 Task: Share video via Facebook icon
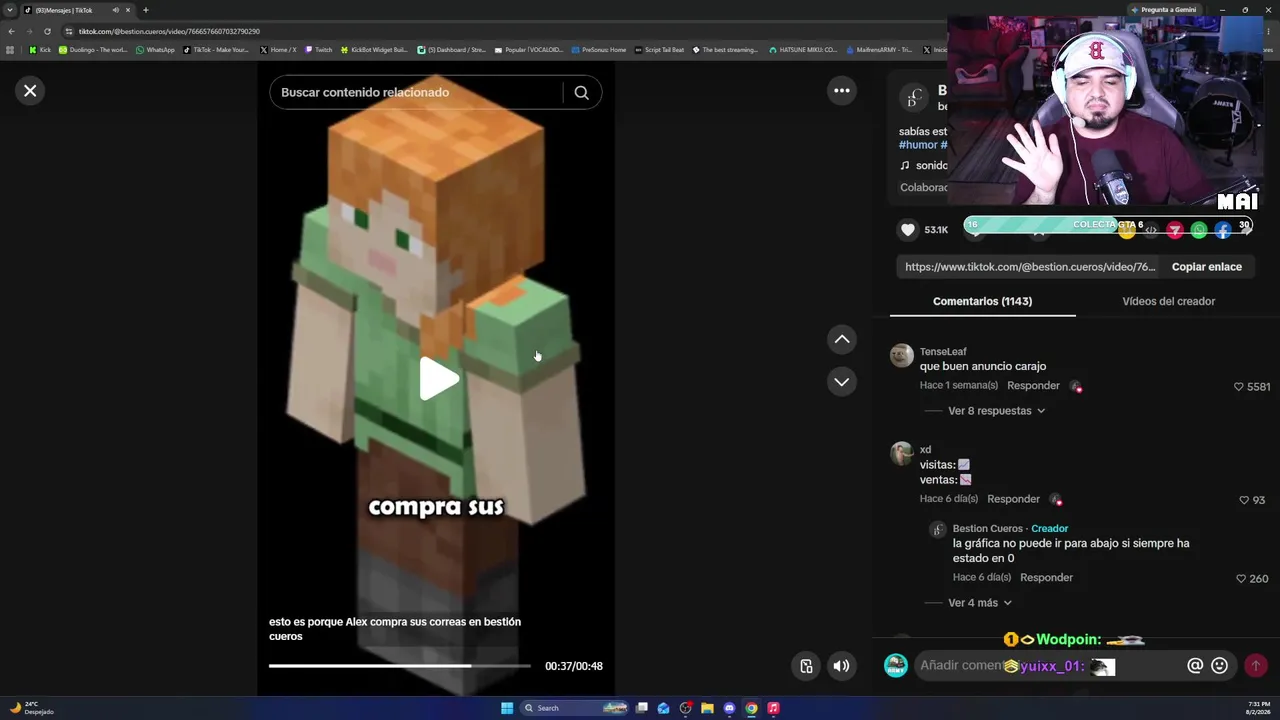pos(1222,231)
